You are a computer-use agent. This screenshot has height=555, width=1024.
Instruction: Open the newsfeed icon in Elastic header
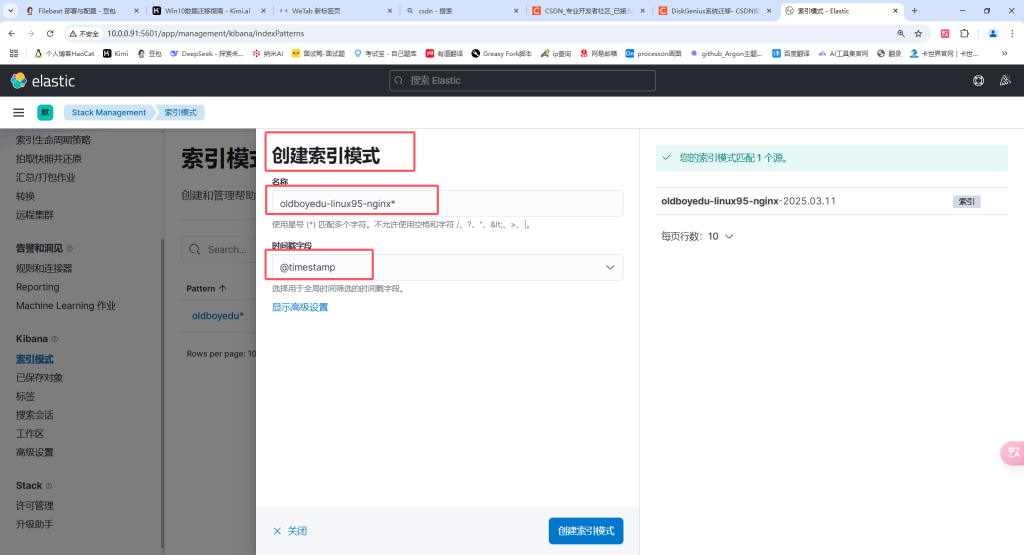tap(1004, 81)
